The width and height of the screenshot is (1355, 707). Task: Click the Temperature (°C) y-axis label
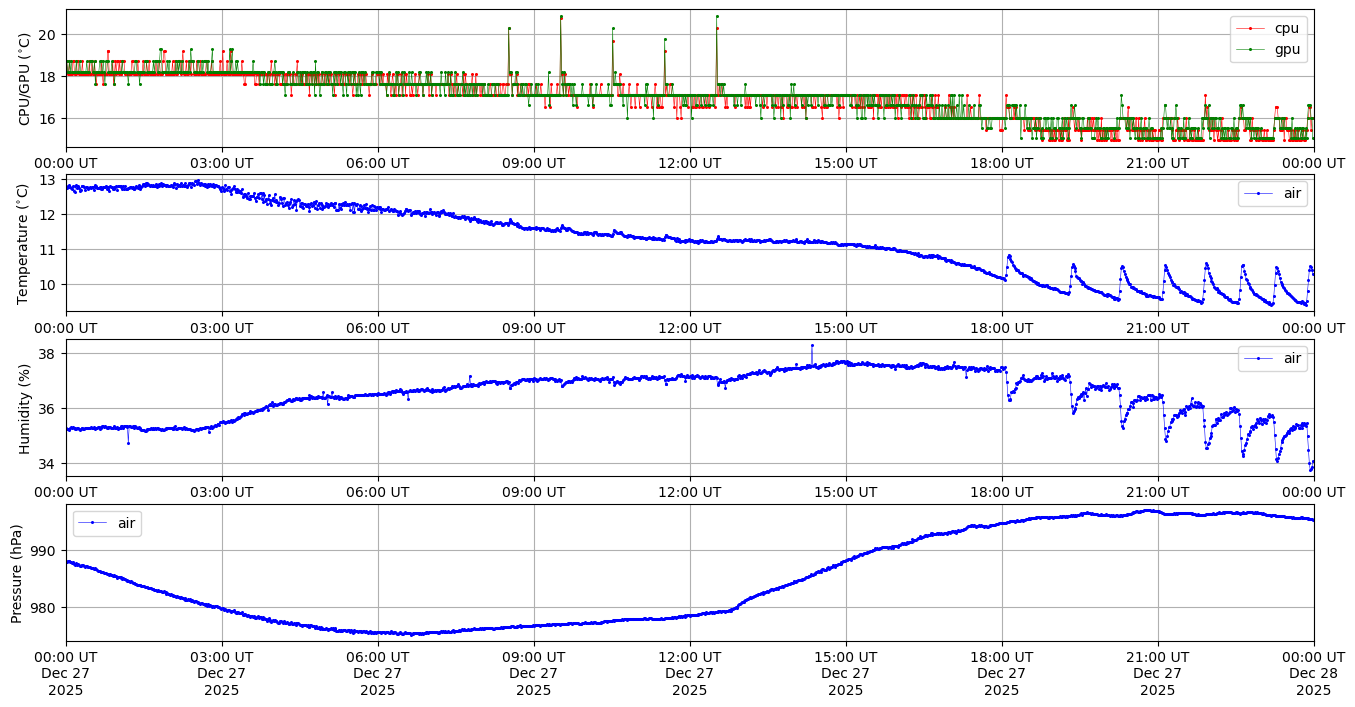25,243
